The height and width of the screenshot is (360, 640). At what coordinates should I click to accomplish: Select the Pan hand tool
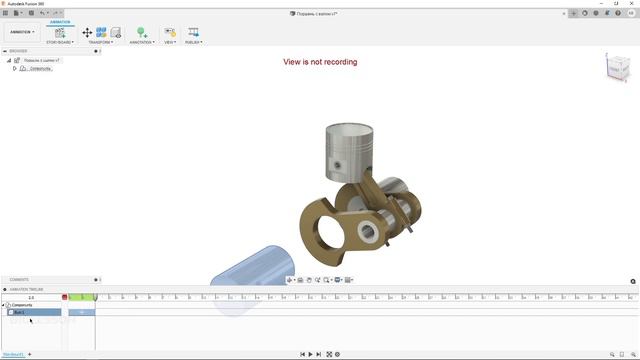(309, 280)
